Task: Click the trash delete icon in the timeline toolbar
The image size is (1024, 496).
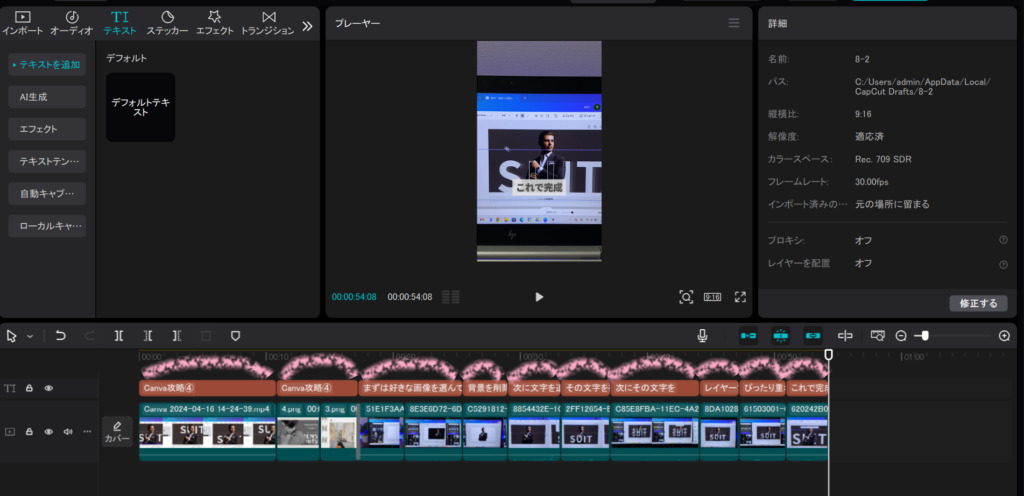Action: click(x=206, y=336)
